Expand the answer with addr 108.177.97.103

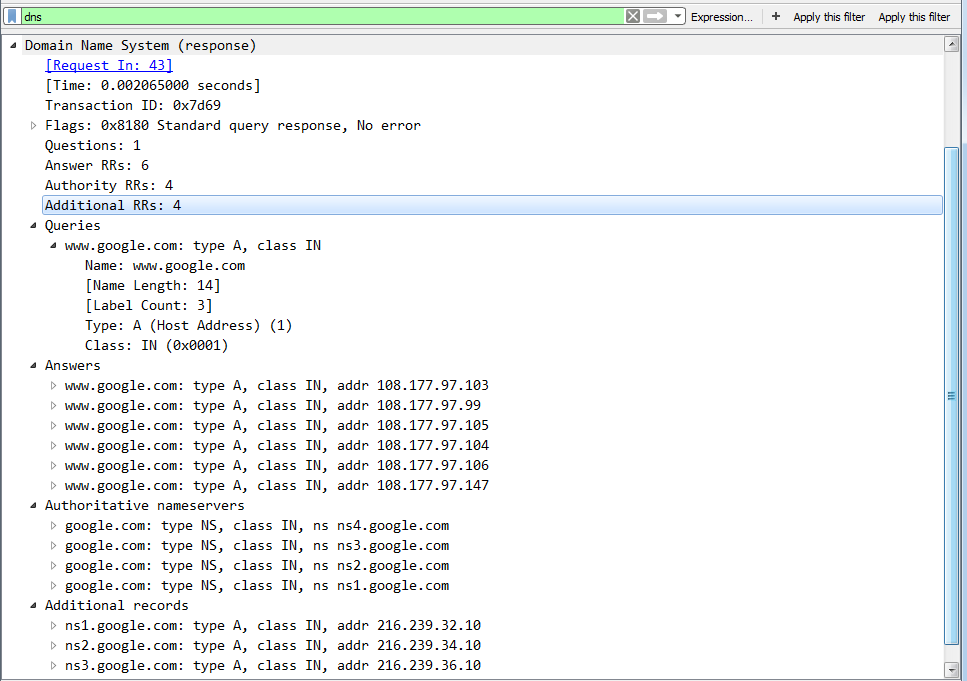pyautogui.click(x=53, y=385)
